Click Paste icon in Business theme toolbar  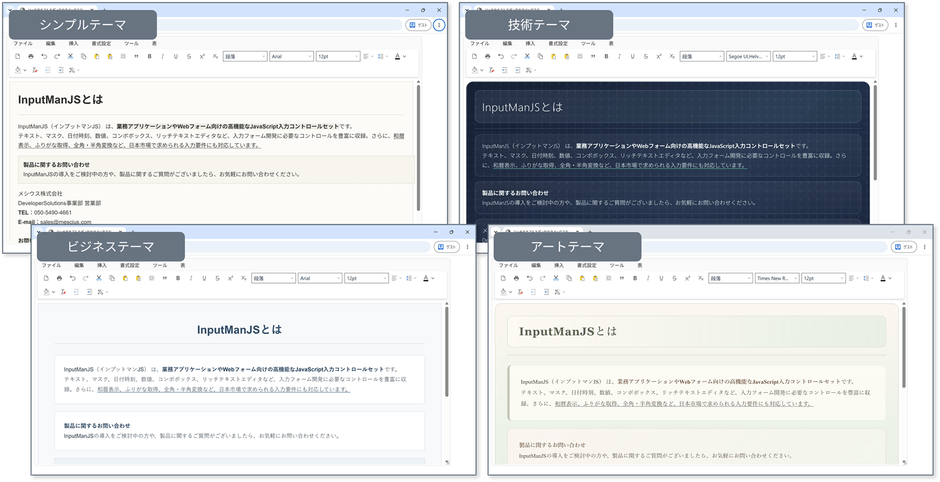point(125,278)
